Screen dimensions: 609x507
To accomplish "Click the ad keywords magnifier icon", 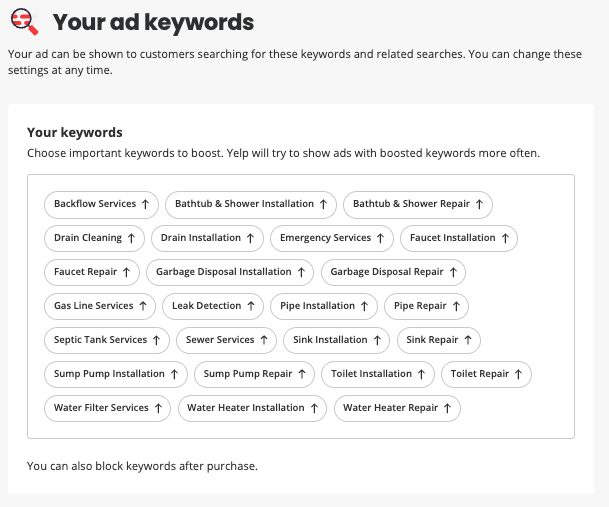I will click(23, 22).
